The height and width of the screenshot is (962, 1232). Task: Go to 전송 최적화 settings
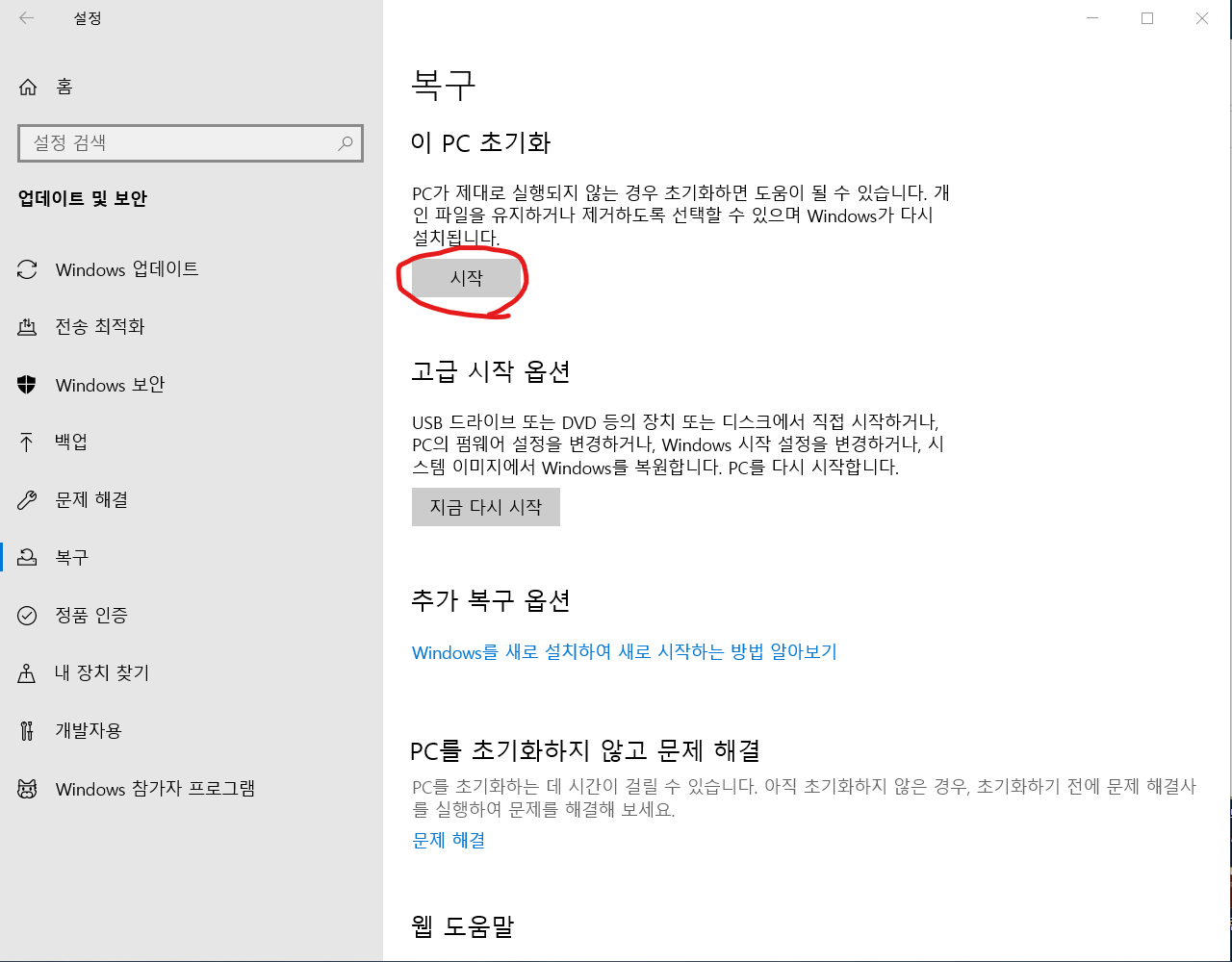[x=192, y=327]
